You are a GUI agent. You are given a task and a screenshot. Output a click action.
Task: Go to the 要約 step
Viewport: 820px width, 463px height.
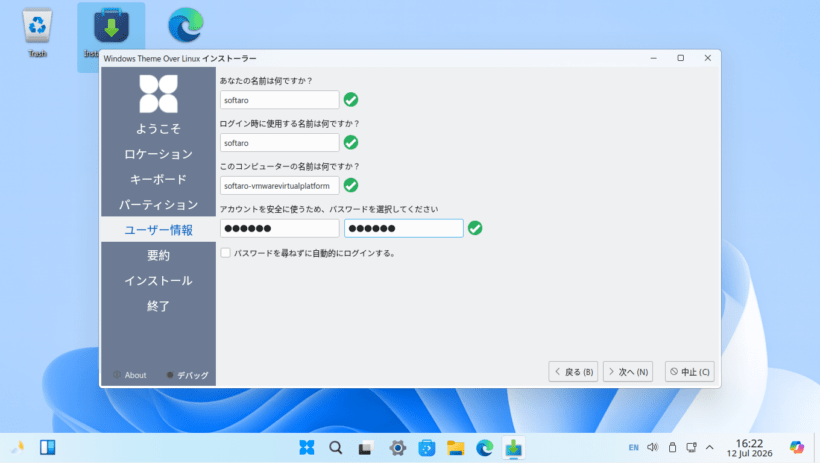[x=158, y=255]
